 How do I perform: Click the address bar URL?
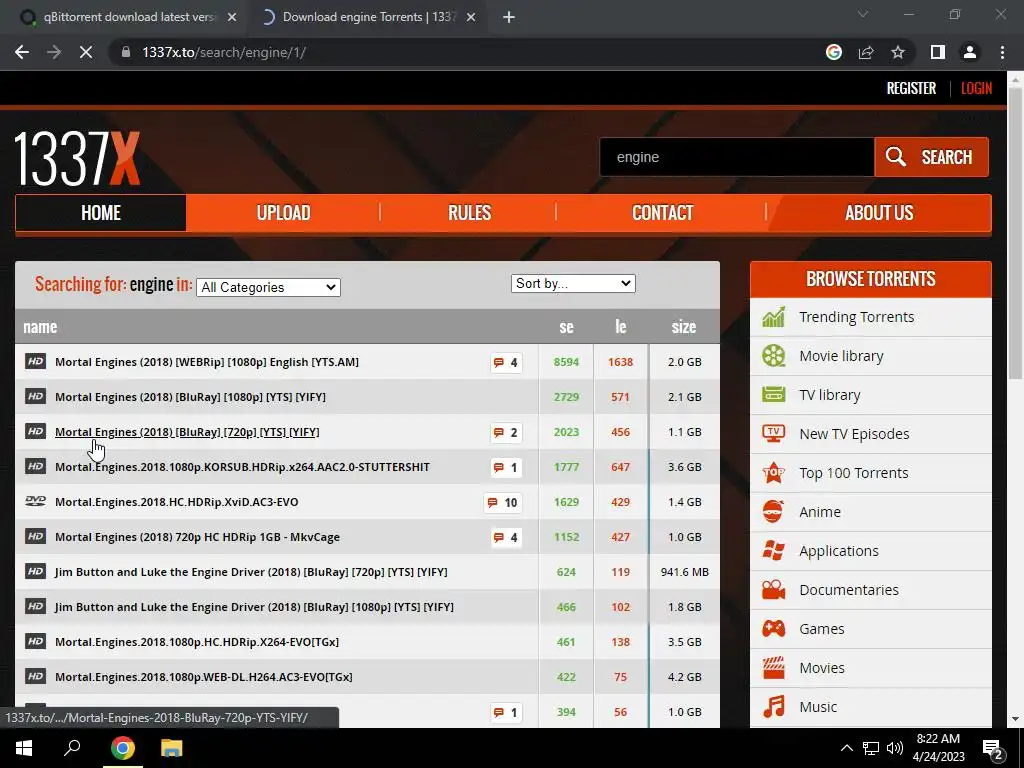(x=224, y=52)
